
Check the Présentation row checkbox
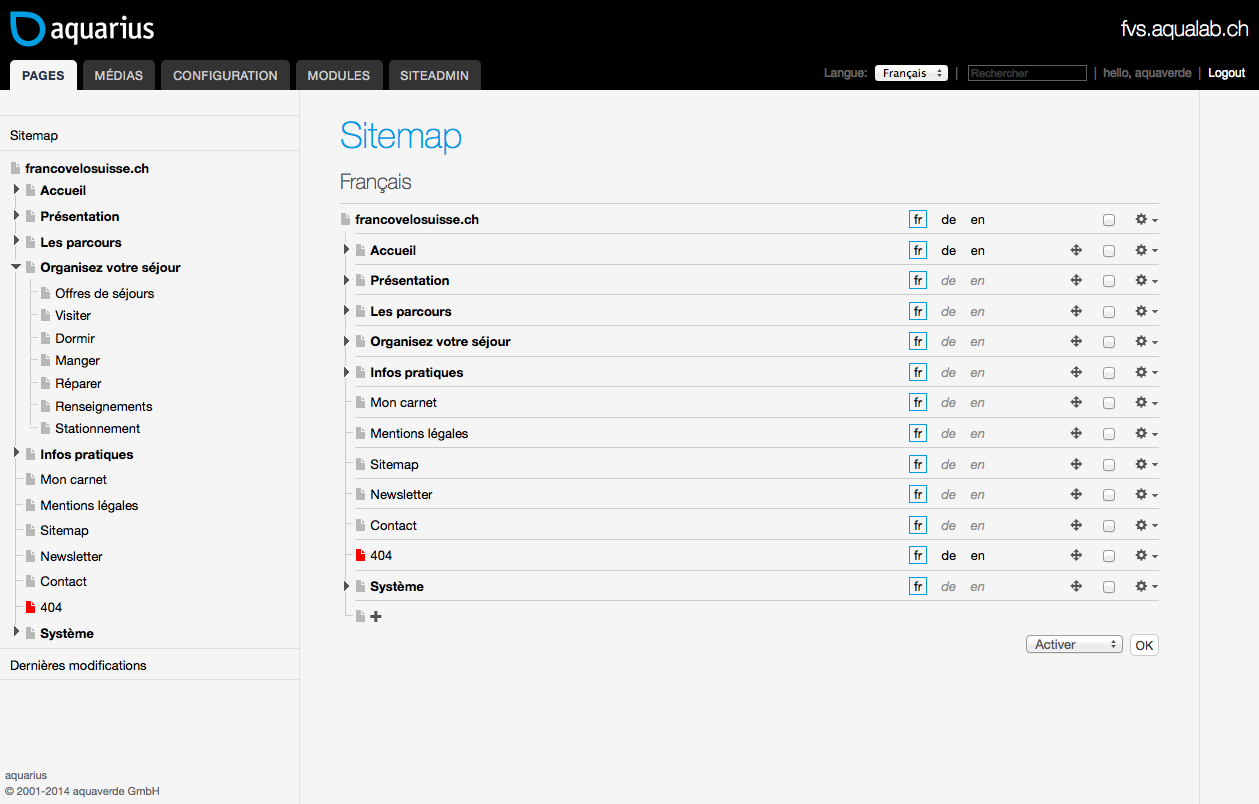(1108, 282)
